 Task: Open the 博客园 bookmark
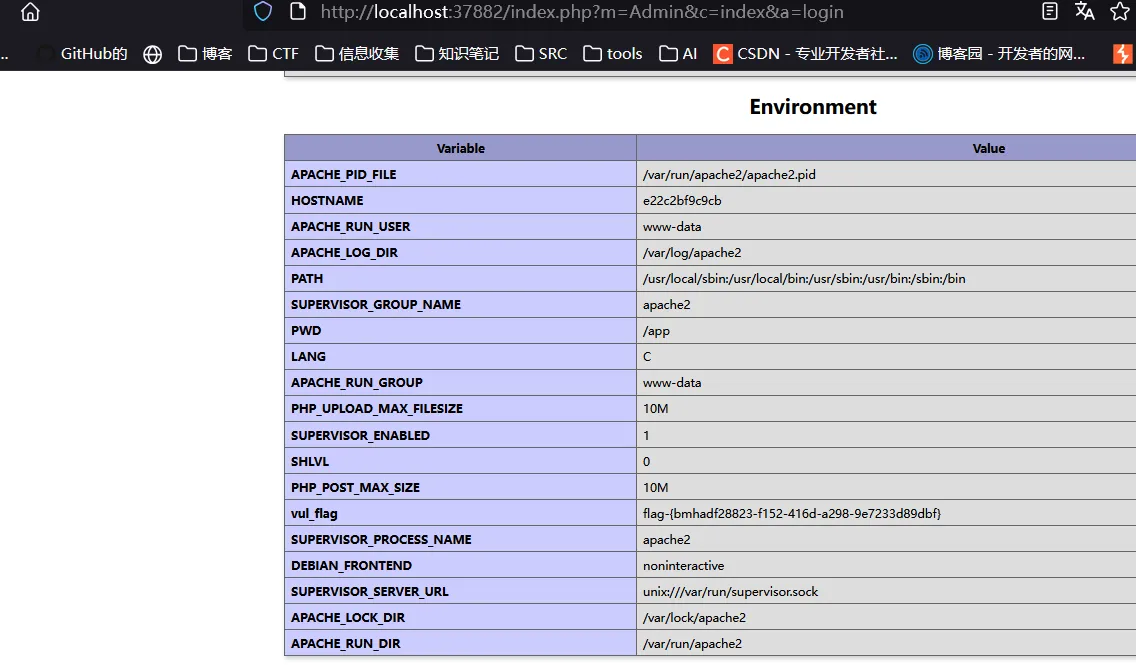pyautogui.click(x=999, y=54)
